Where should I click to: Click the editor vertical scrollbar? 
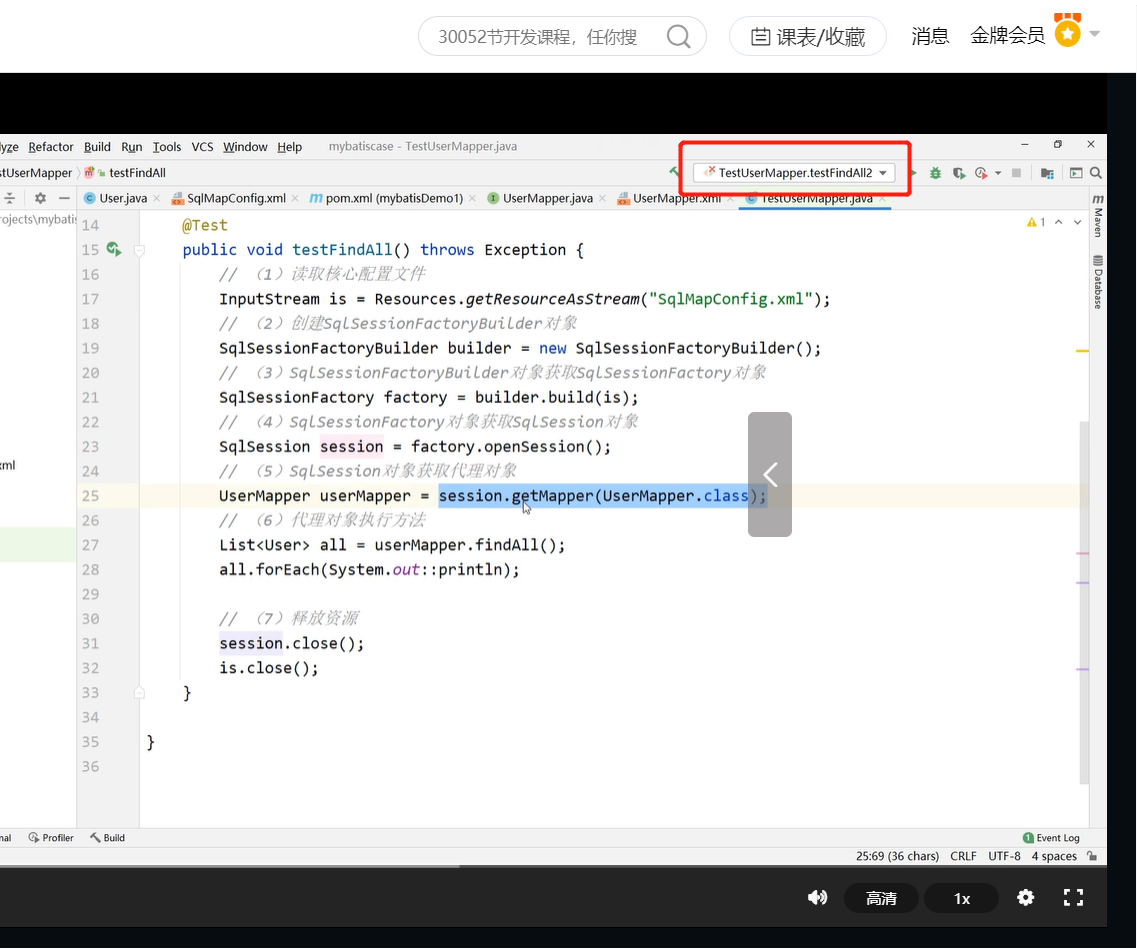tap(1084, 602)
